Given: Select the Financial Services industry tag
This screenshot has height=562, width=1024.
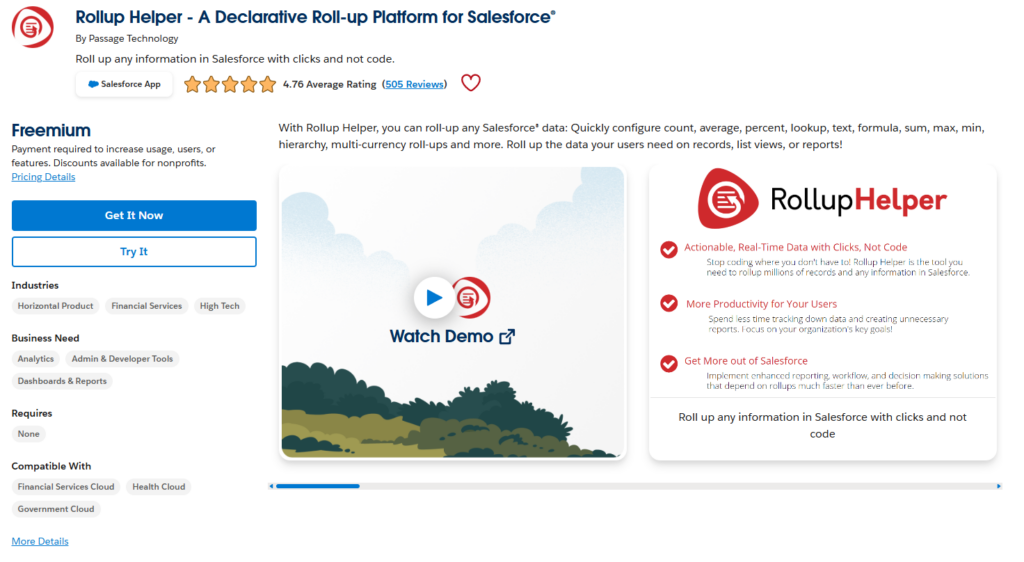Looking at the screenshot, I should tap(146, 305).
